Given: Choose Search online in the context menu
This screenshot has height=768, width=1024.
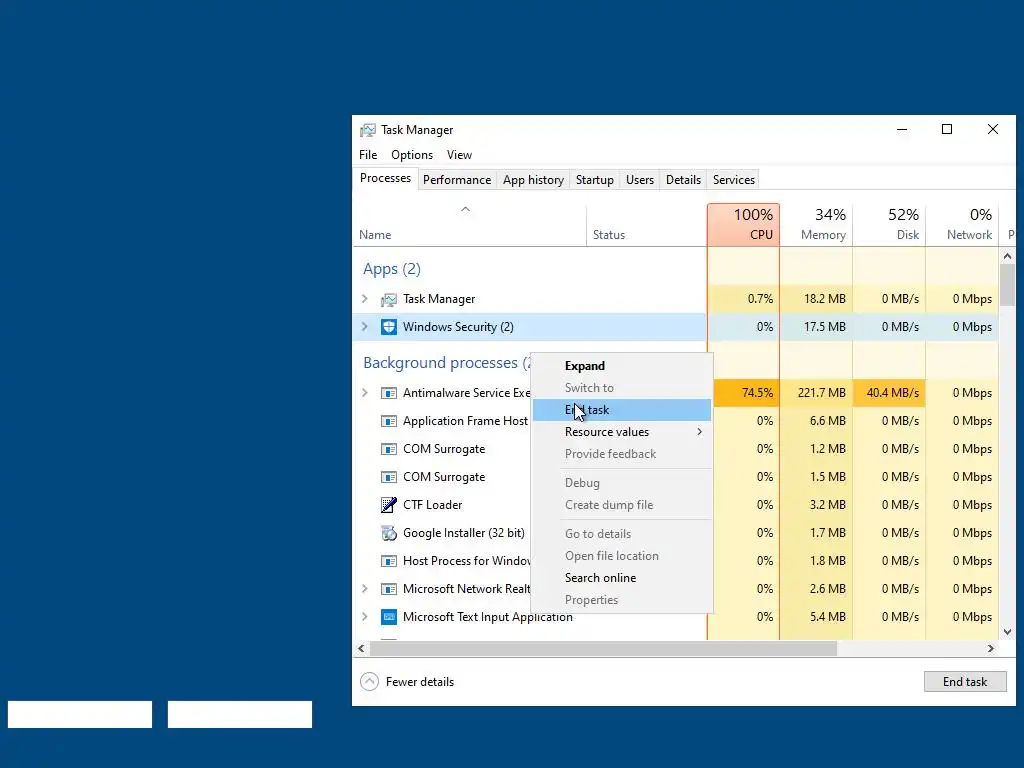Looking at the screenshot, I should coord(622,578).
